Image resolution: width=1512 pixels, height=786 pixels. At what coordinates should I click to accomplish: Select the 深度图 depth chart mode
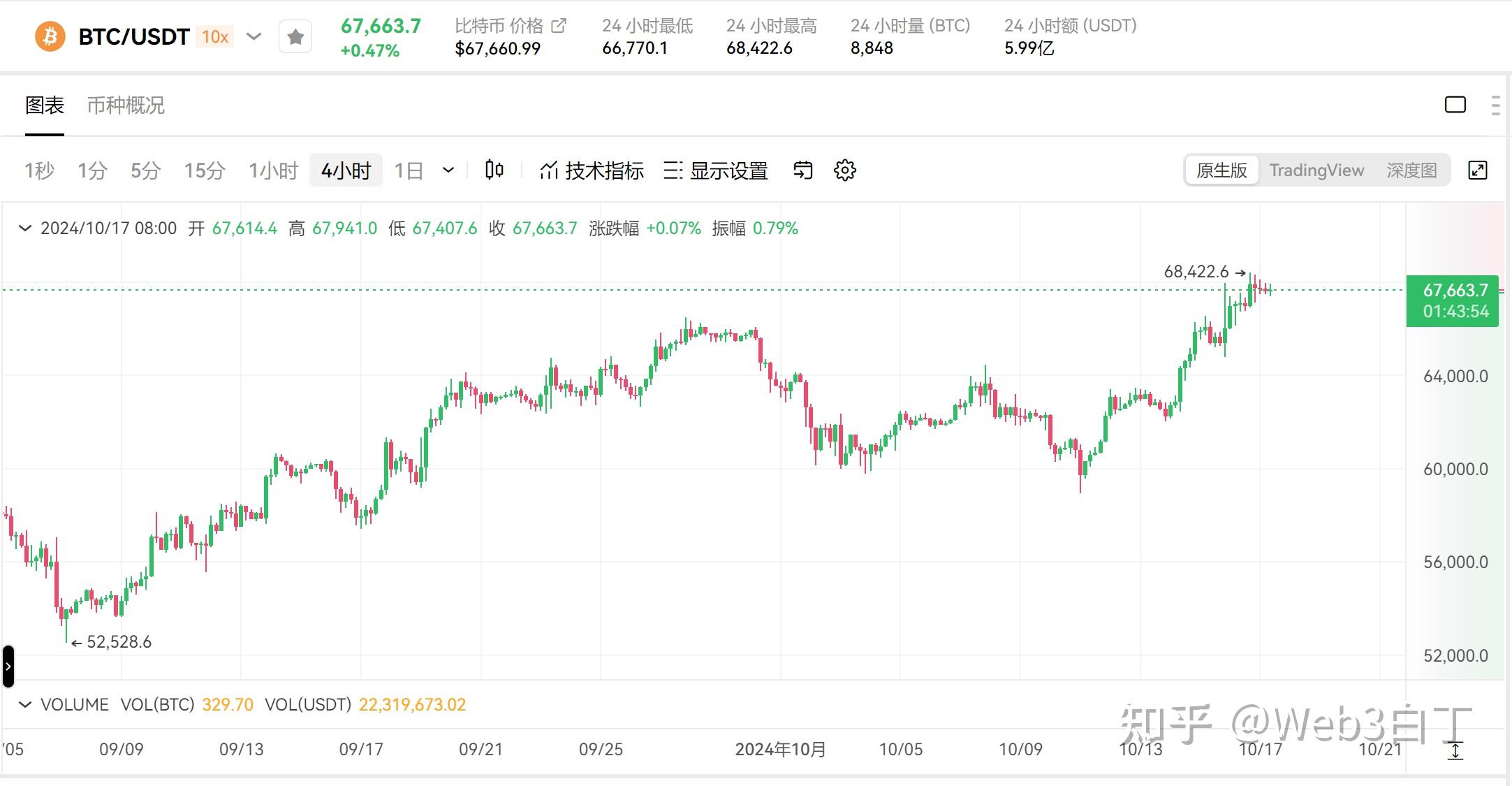(1411, 170)
